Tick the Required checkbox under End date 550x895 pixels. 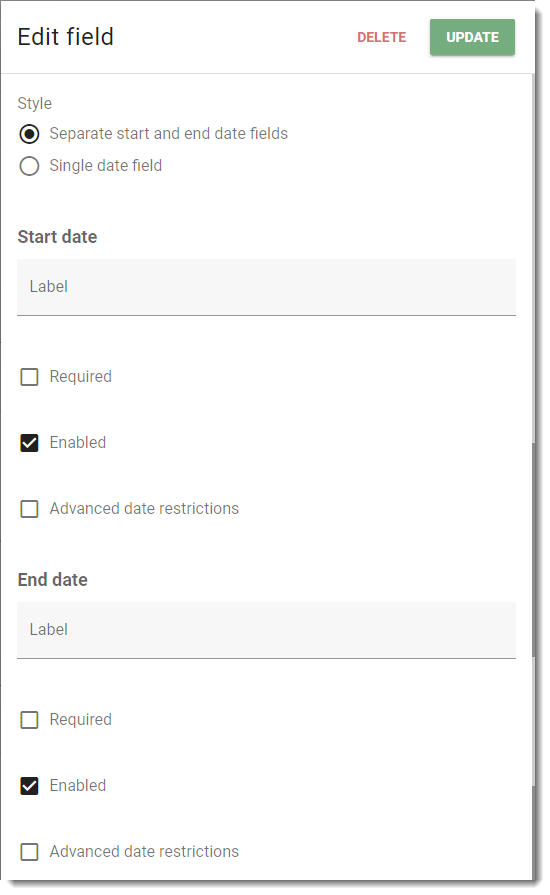[x=29, y=720]
